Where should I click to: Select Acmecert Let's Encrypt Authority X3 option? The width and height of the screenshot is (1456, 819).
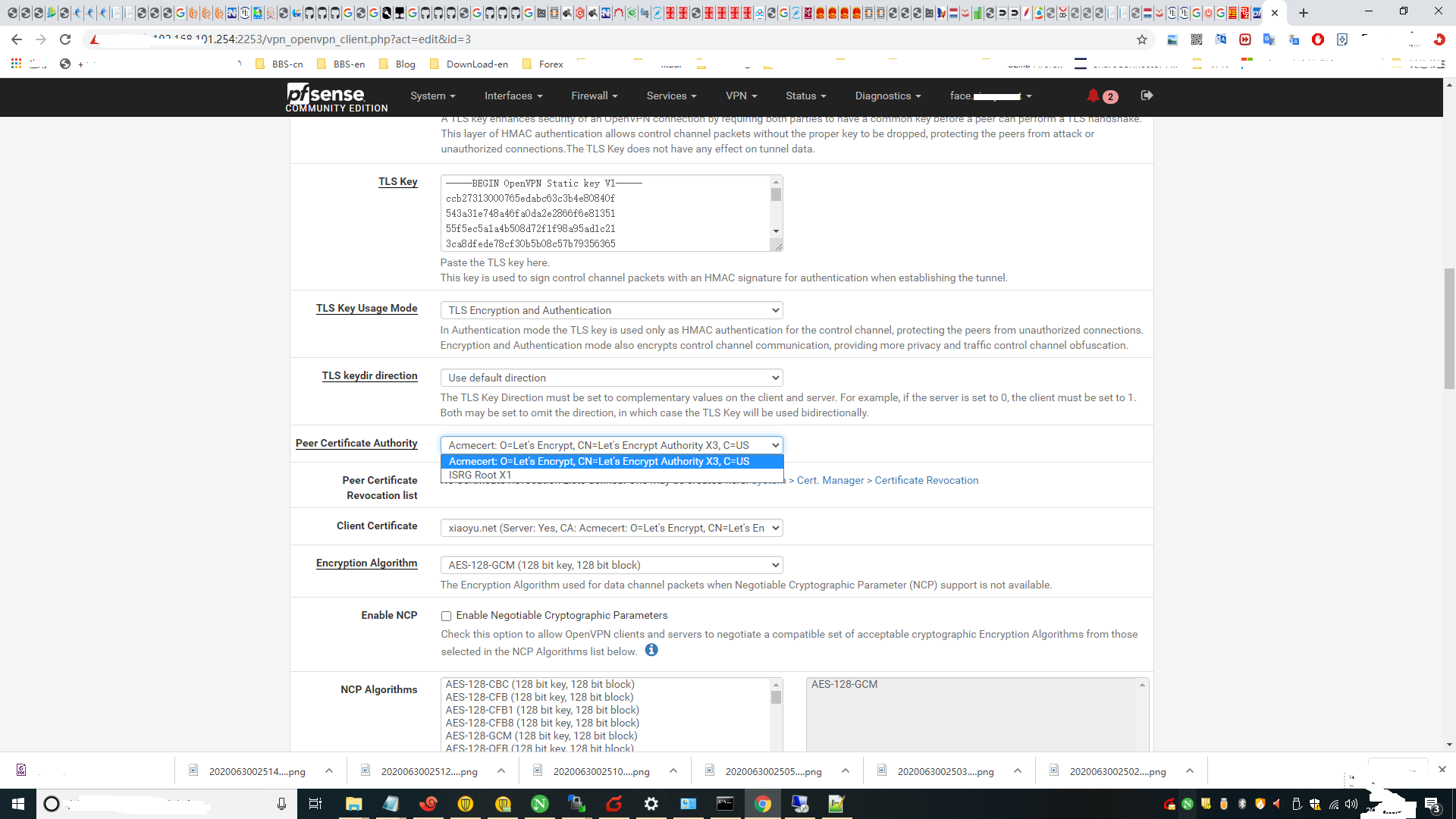point(611,461)
